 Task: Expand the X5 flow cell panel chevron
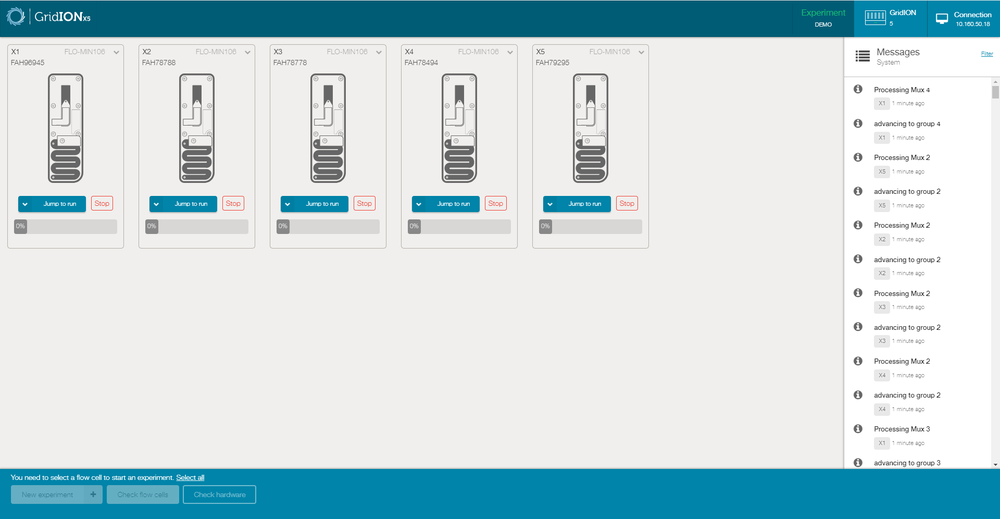[642, 52]
